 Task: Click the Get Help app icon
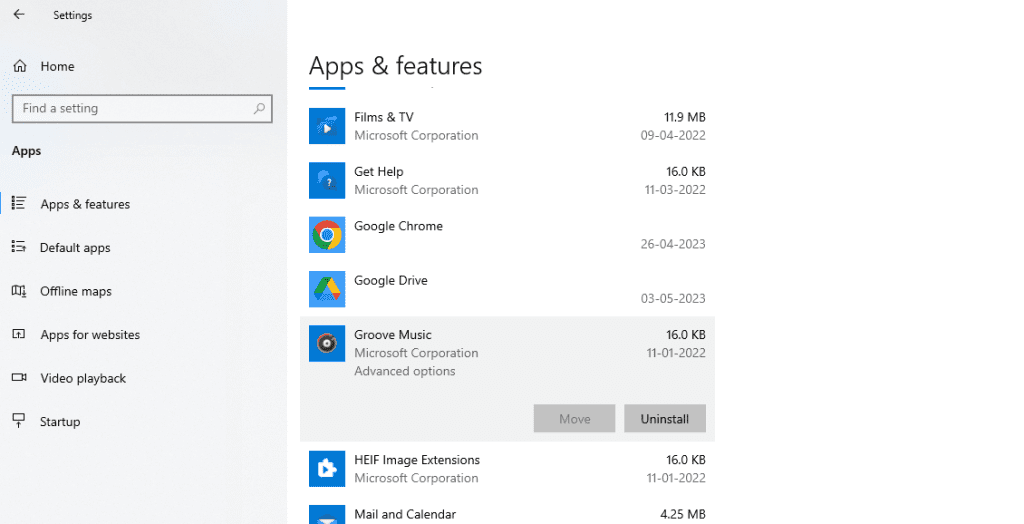pyautogui.click(x=327, y=180)
